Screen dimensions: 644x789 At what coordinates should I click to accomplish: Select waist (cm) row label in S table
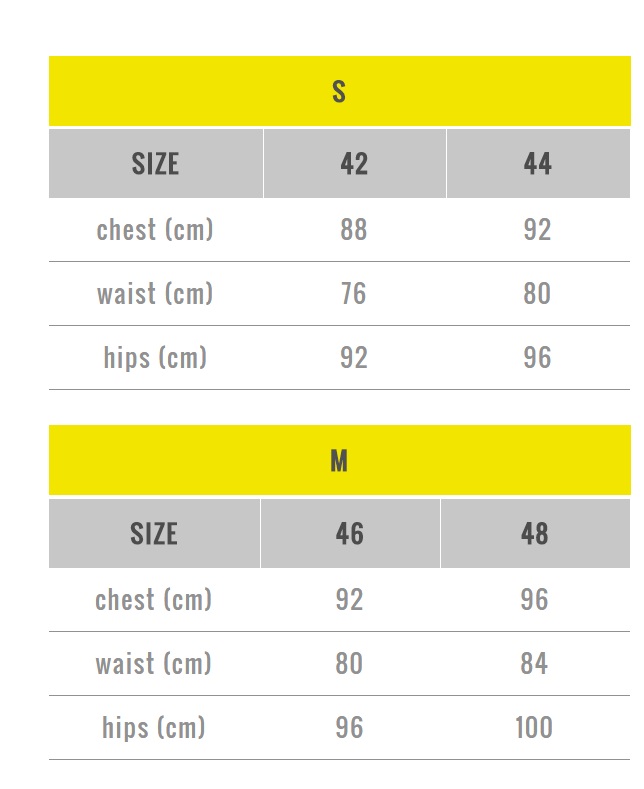click(155, 294)
